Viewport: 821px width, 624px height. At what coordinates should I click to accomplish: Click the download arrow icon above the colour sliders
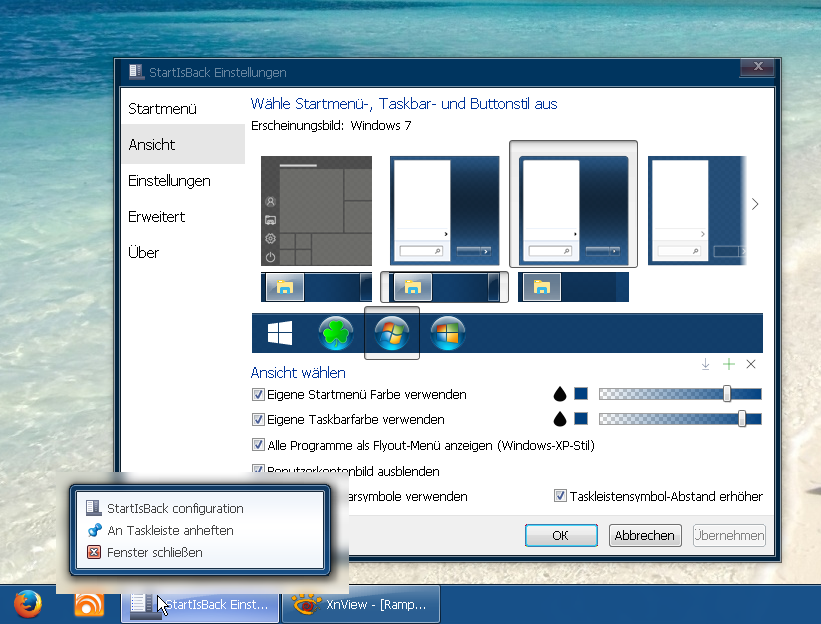point(706,364)
